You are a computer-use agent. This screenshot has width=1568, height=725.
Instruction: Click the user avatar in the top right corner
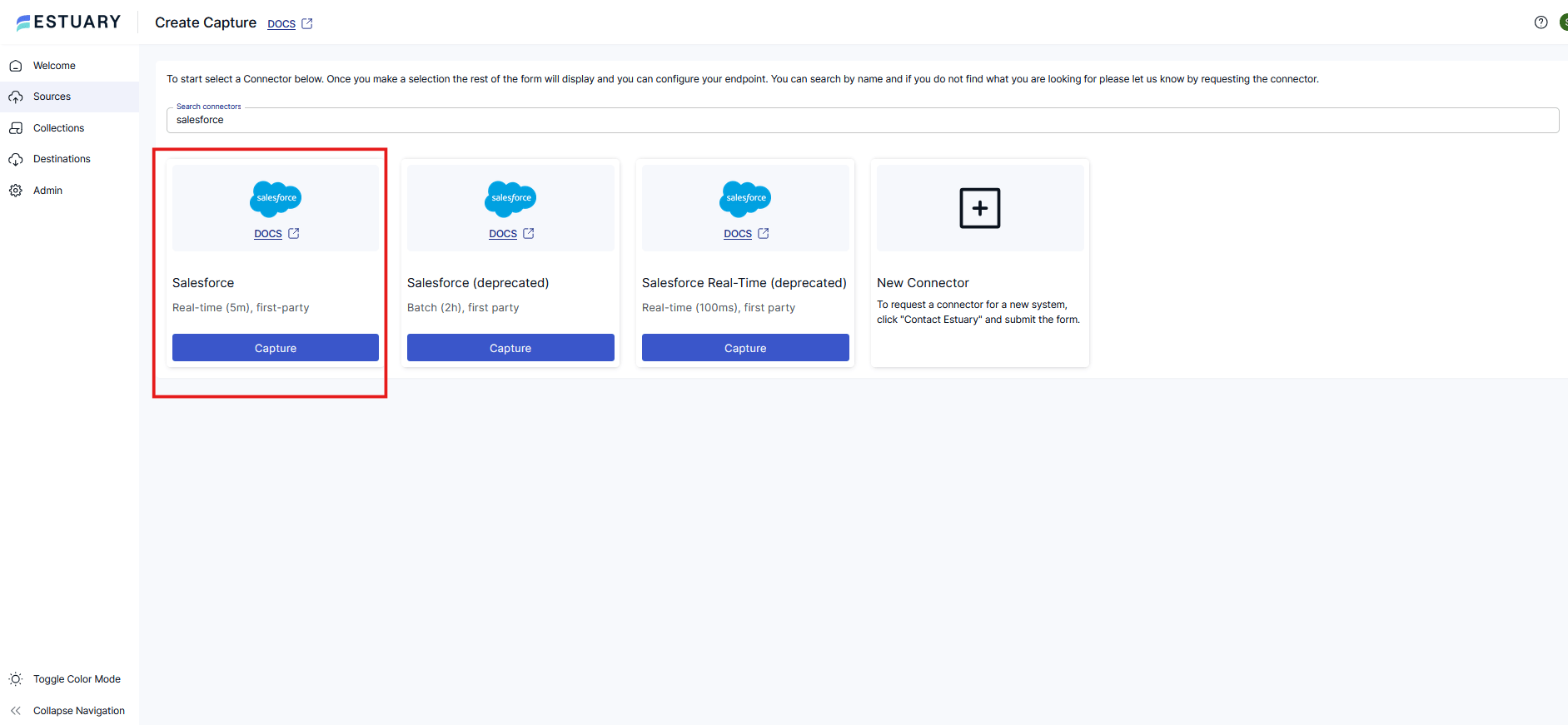(x=1563, y=22)
